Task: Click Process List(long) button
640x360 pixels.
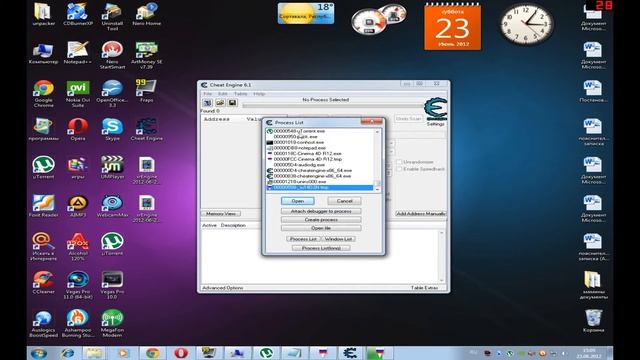Action: (x=321, y=248)
